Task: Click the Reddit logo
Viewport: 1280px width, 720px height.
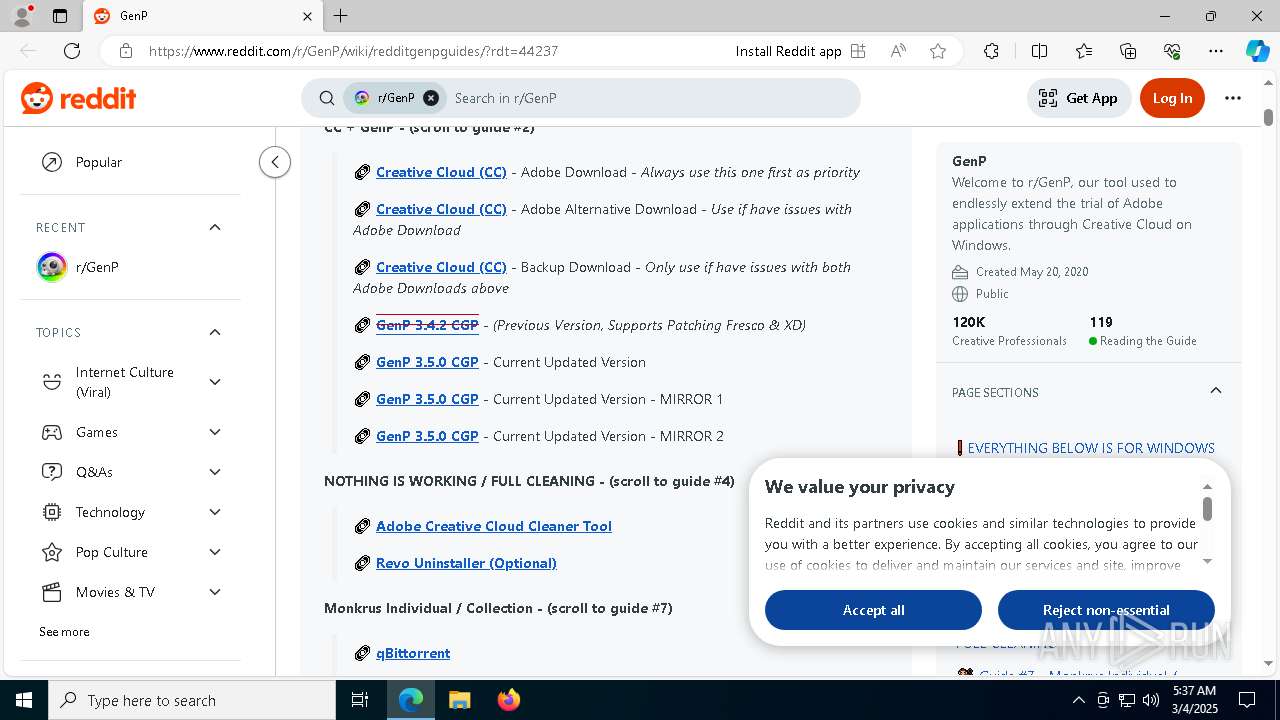Action: (x=78, y=98)
